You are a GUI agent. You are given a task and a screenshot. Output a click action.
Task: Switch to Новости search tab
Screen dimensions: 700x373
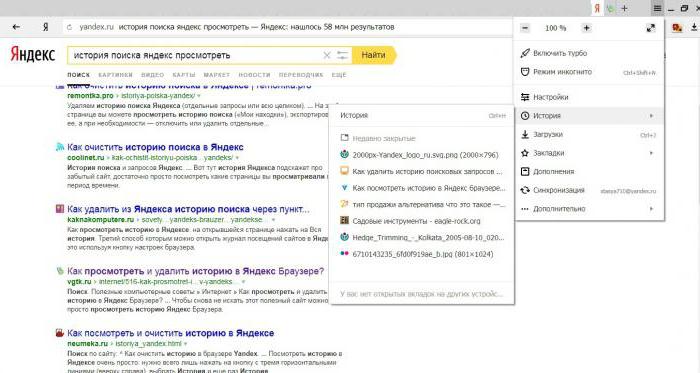point(254,75)
